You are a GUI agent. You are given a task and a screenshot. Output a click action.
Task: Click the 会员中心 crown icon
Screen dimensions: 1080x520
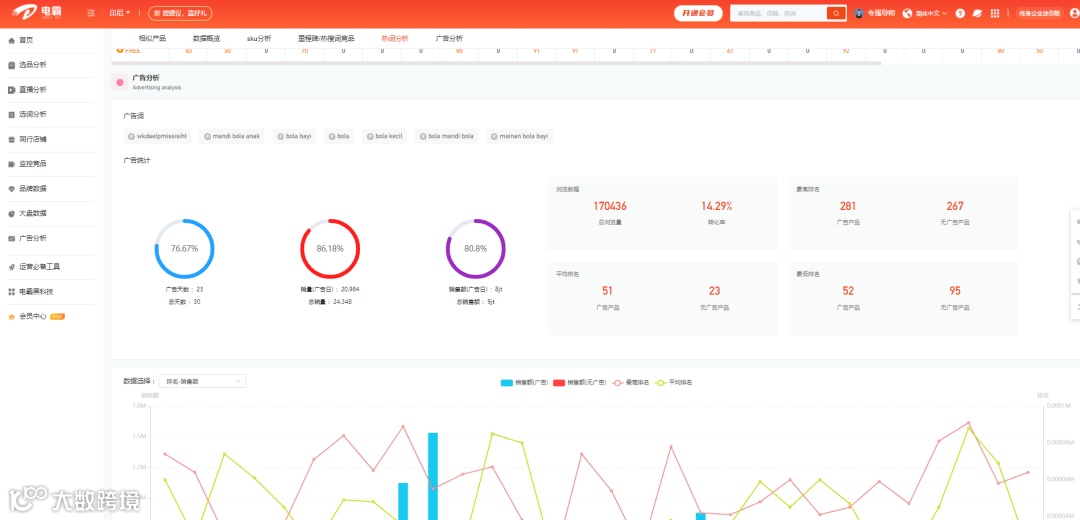coord(12,317)
